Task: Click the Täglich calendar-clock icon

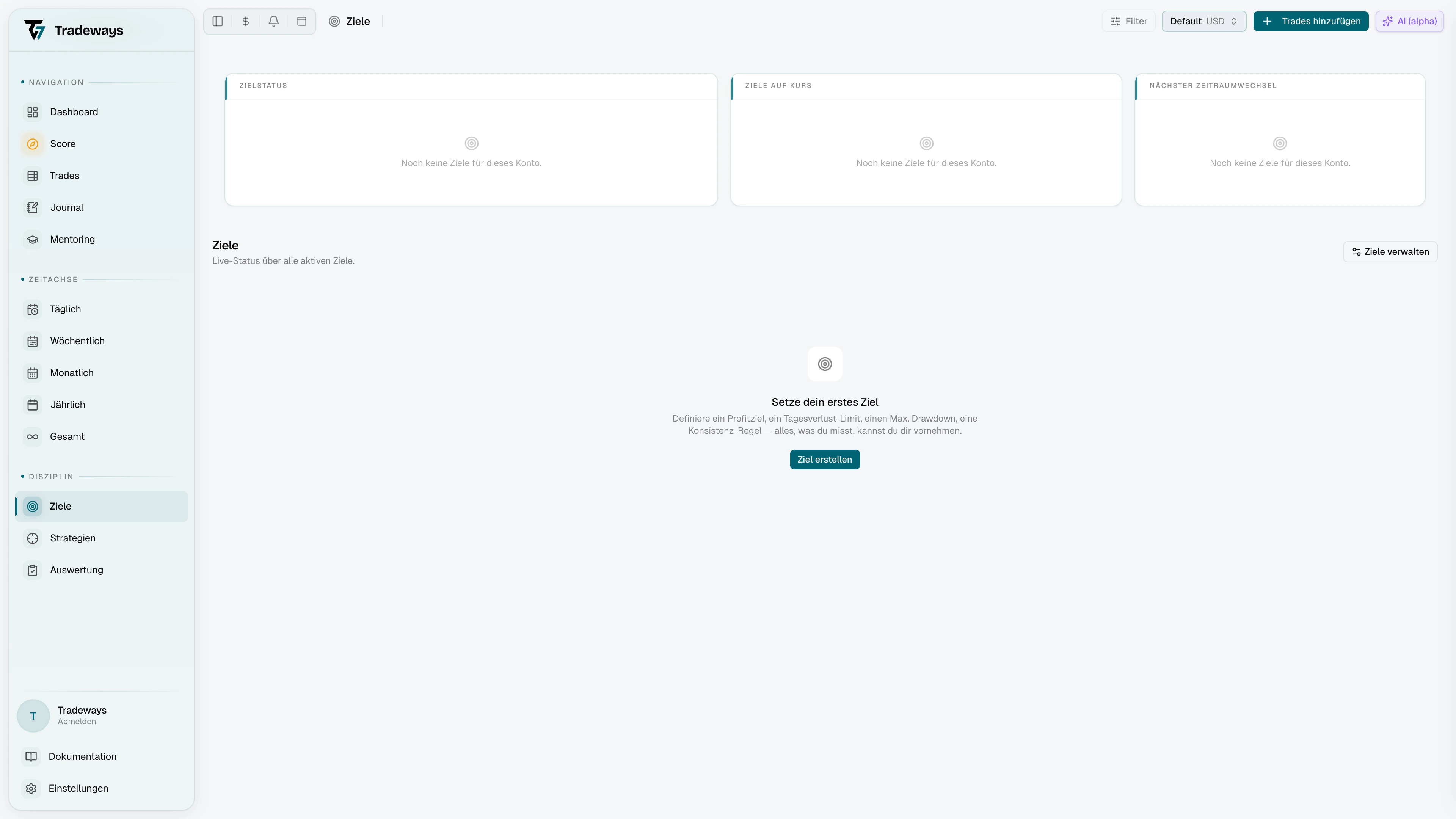Action: tap(33, 309)
